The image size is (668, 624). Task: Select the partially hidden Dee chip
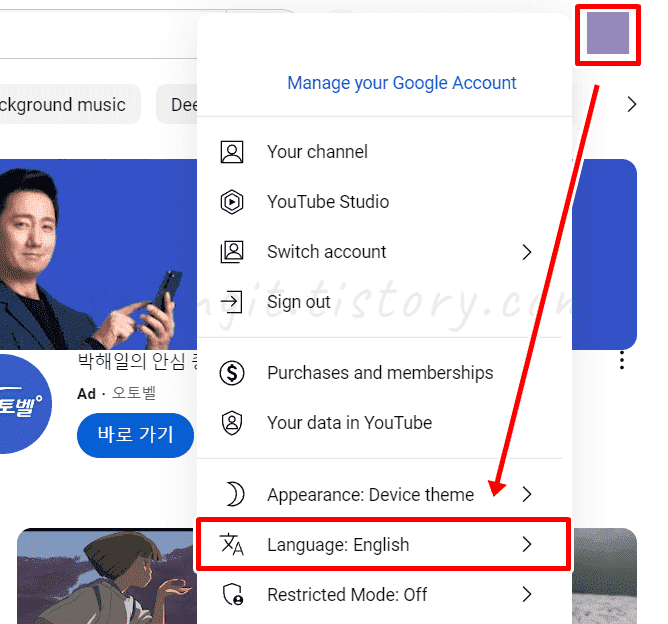click(177, 104)
